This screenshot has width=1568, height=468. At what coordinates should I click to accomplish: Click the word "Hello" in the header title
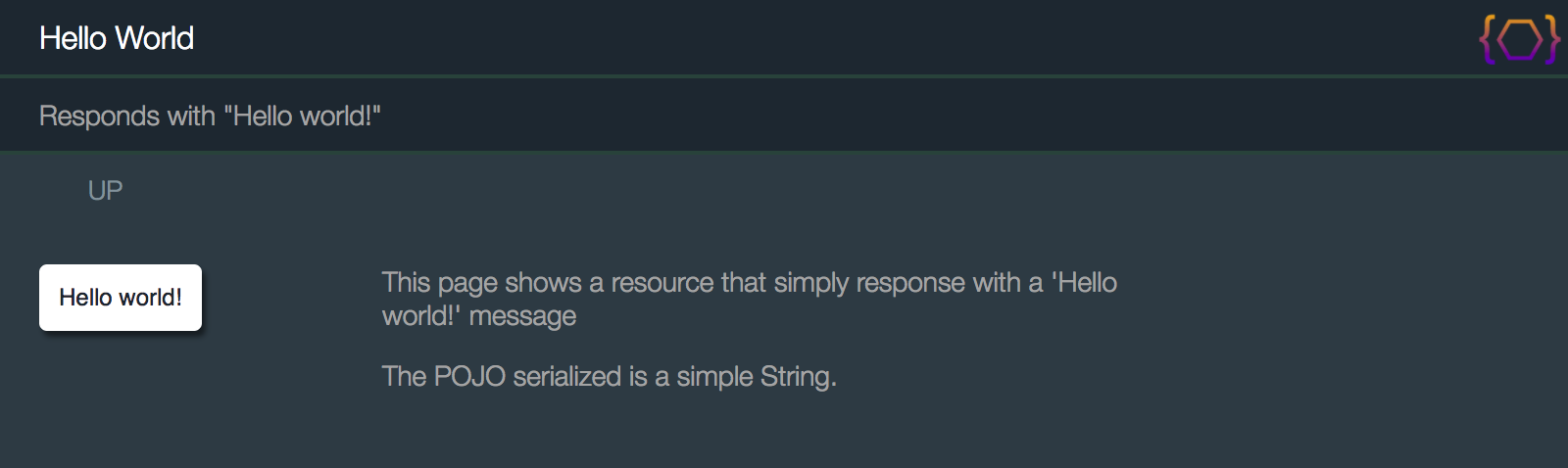(x=73, y=38)
